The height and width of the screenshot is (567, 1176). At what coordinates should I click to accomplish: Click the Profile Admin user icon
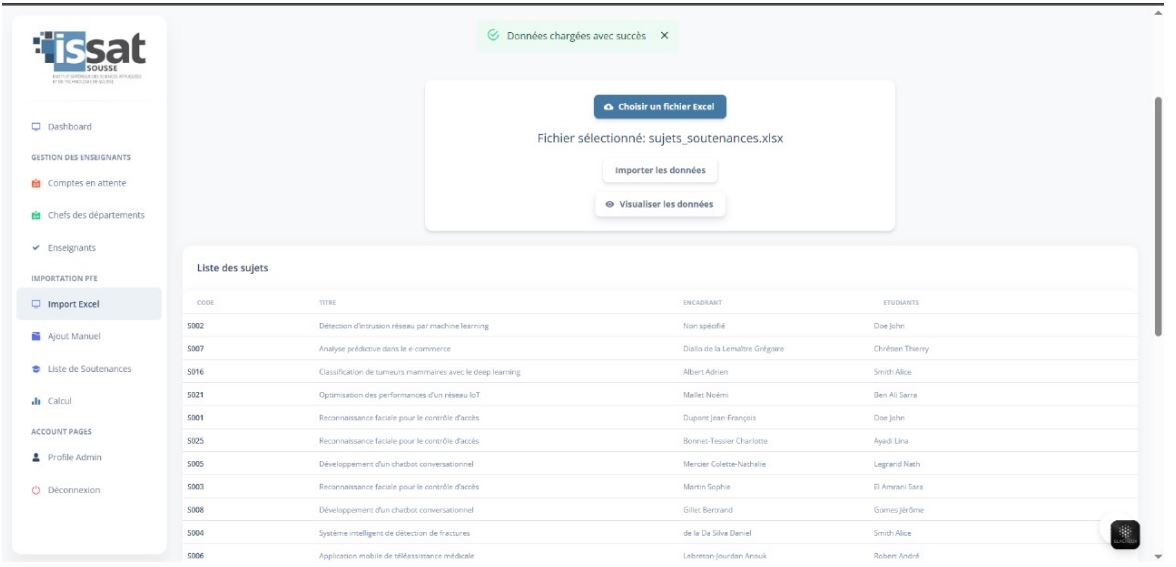[37, 458]
